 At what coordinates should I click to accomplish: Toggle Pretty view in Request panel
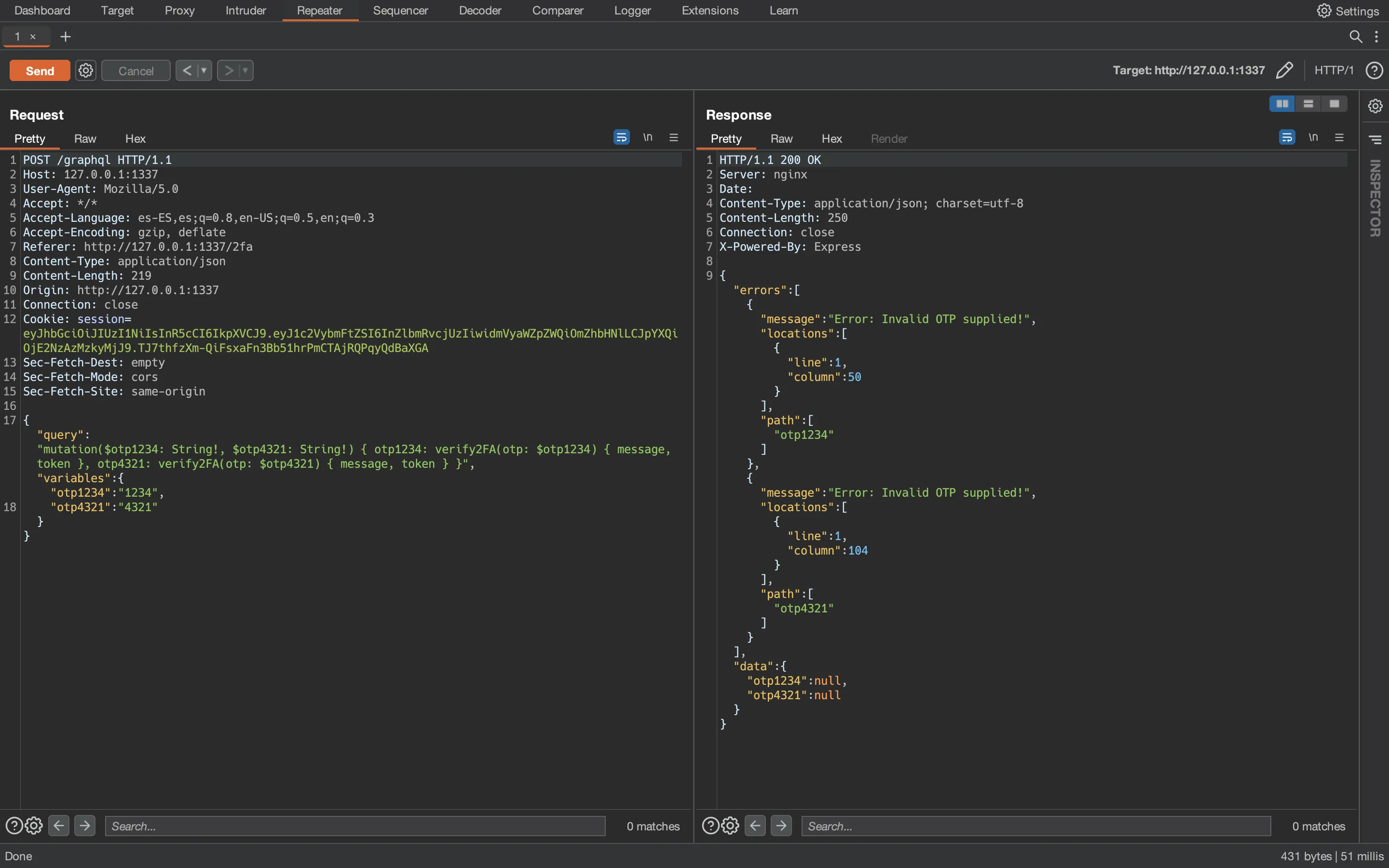coord(30,138)
